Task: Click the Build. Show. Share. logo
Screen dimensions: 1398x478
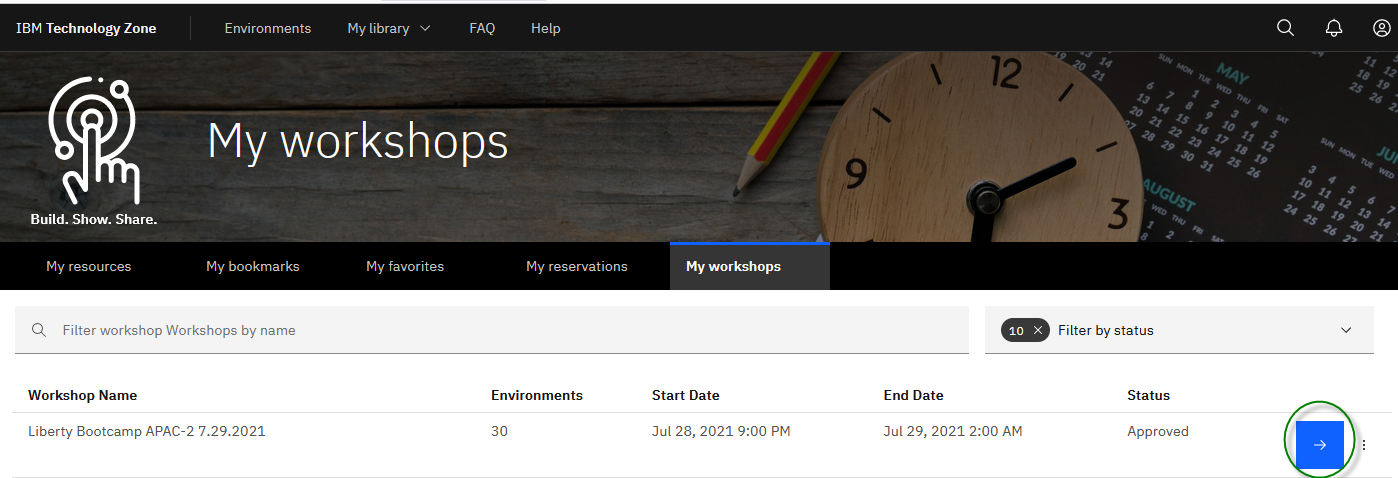Action: coord(94,150)
